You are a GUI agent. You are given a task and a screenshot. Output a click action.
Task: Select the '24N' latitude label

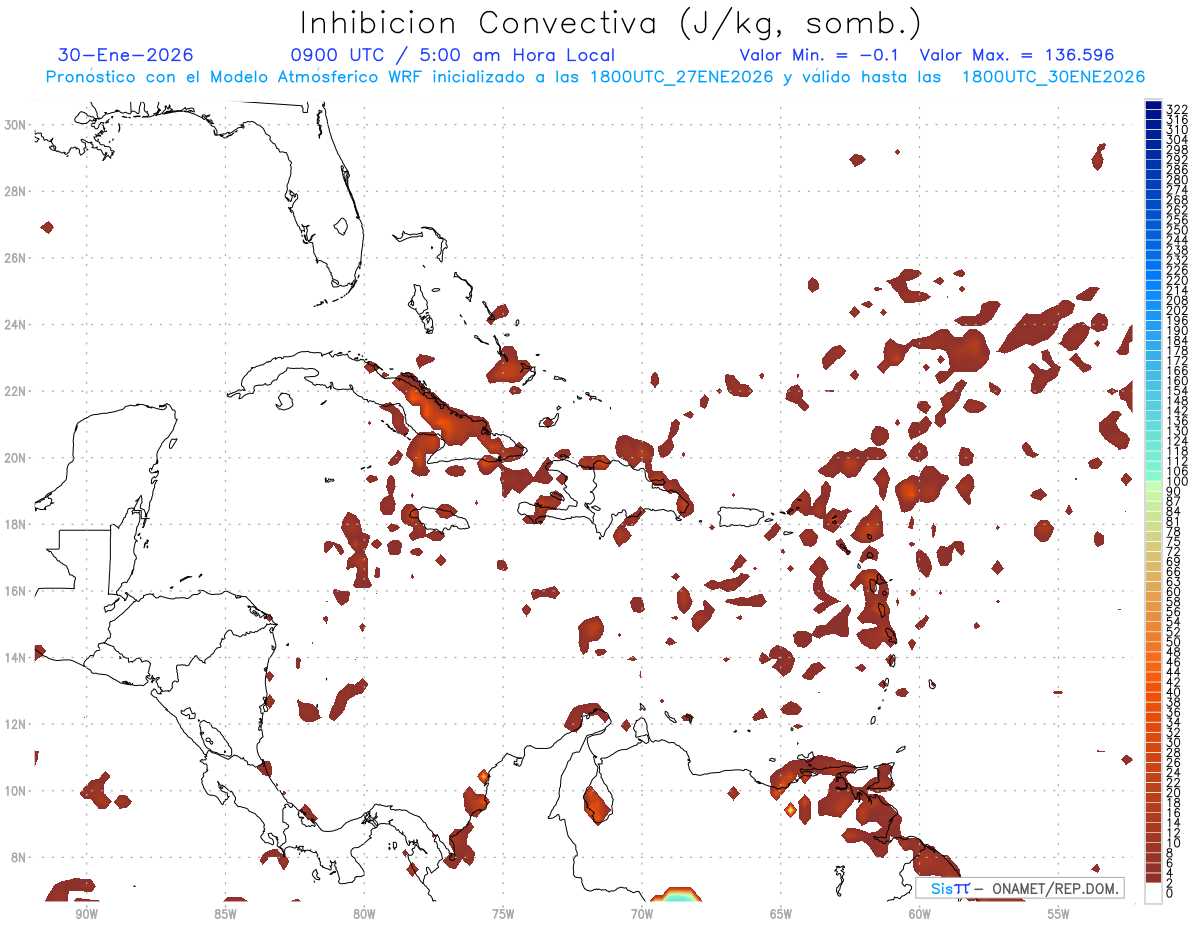click(16, 325)
